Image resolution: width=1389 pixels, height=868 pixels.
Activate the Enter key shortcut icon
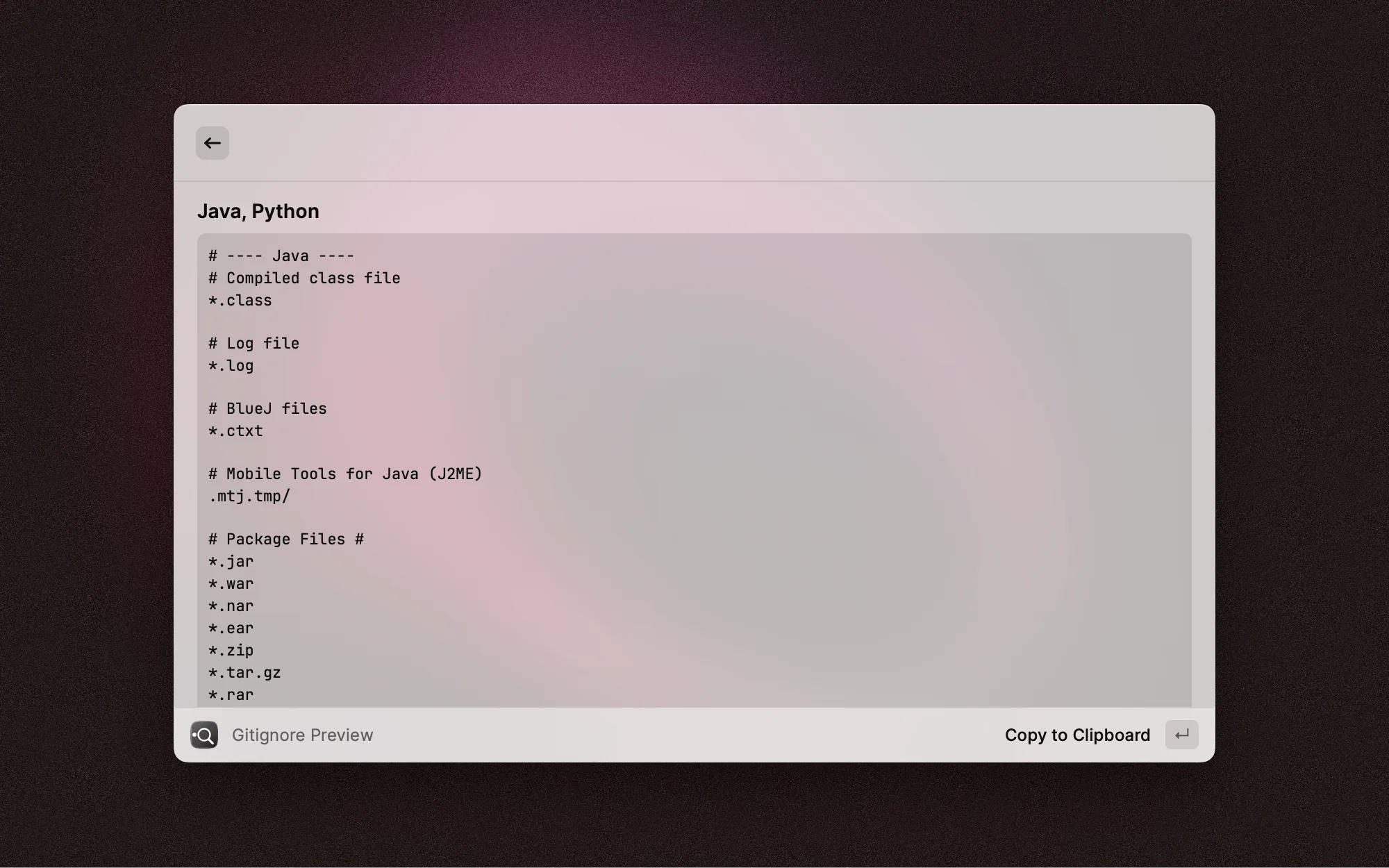tap(1182, 735)
